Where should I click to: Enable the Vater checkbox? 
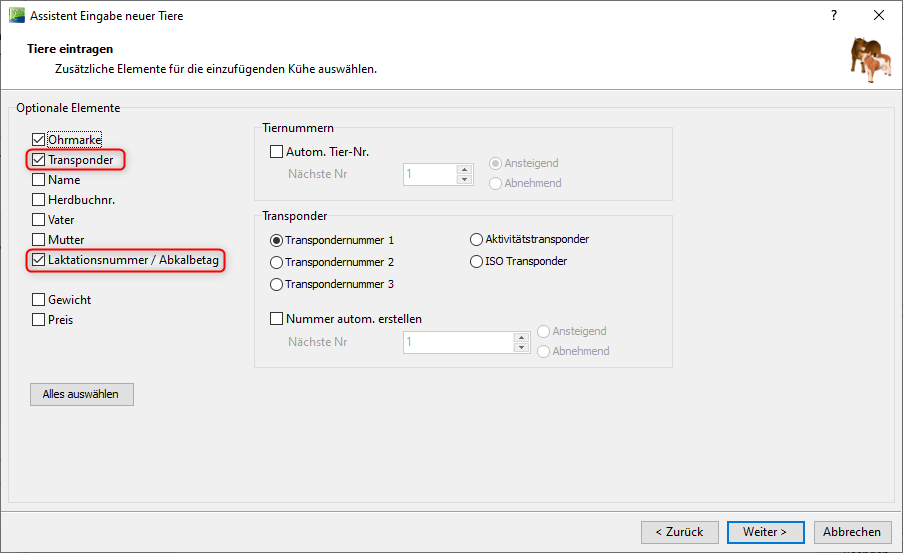(x=39, y=220)
